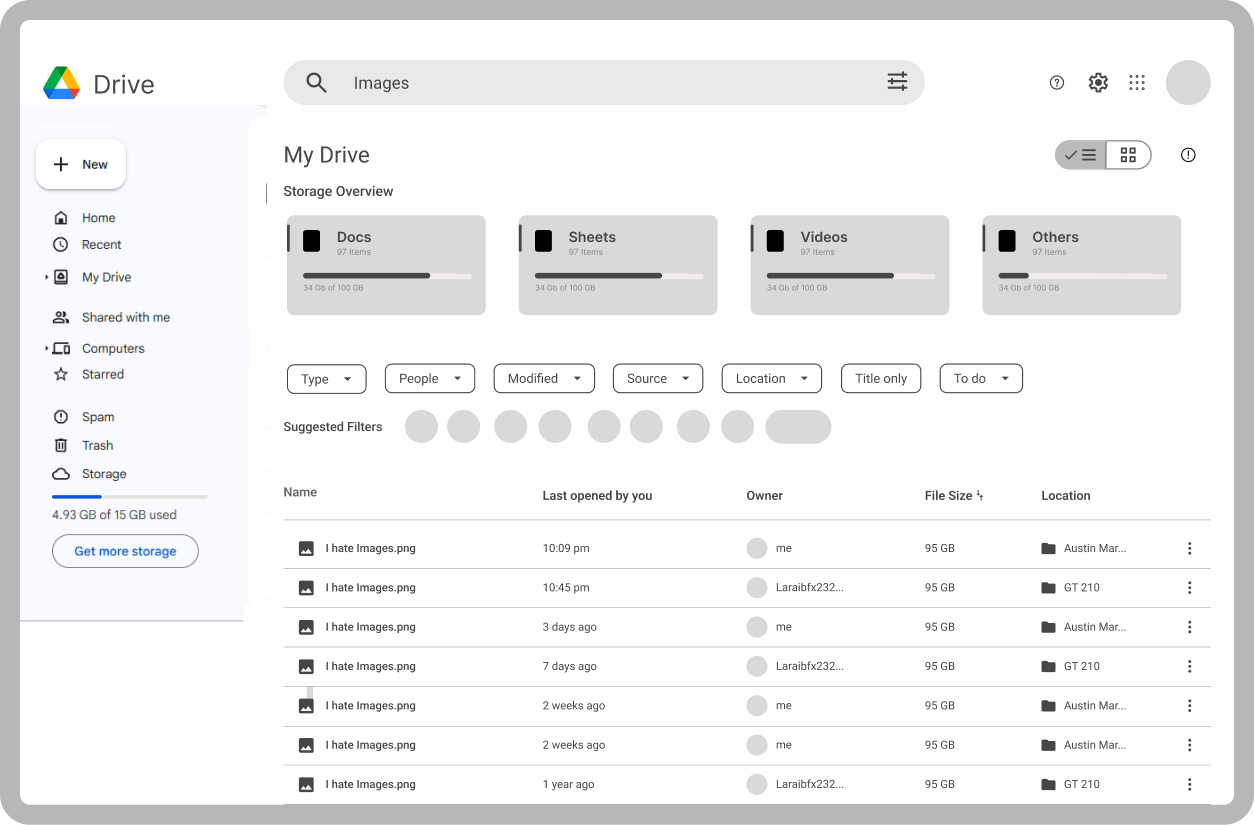Open the Location filter dropdown
The height and width of the screenshot is (825, 1254).
point(772,378)
